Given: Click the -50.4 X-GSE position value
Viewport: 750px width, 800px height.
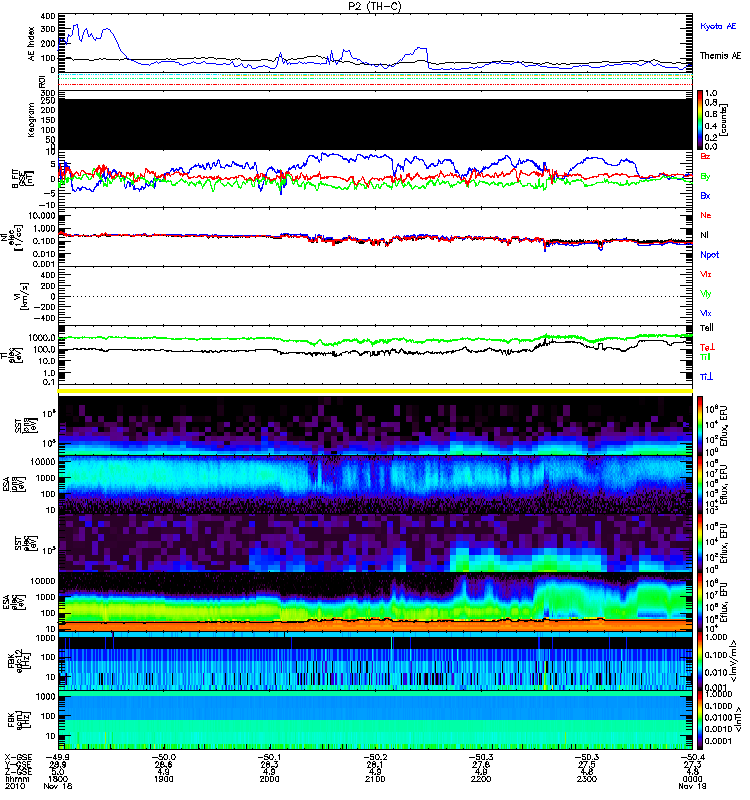Looking at the screenshot, I should pyautogui.click(x=692, y=757).
